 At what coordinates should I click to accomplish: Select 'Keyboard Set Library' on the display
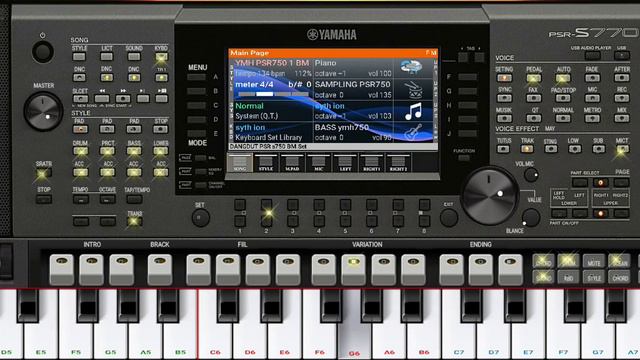coord(269,138)
